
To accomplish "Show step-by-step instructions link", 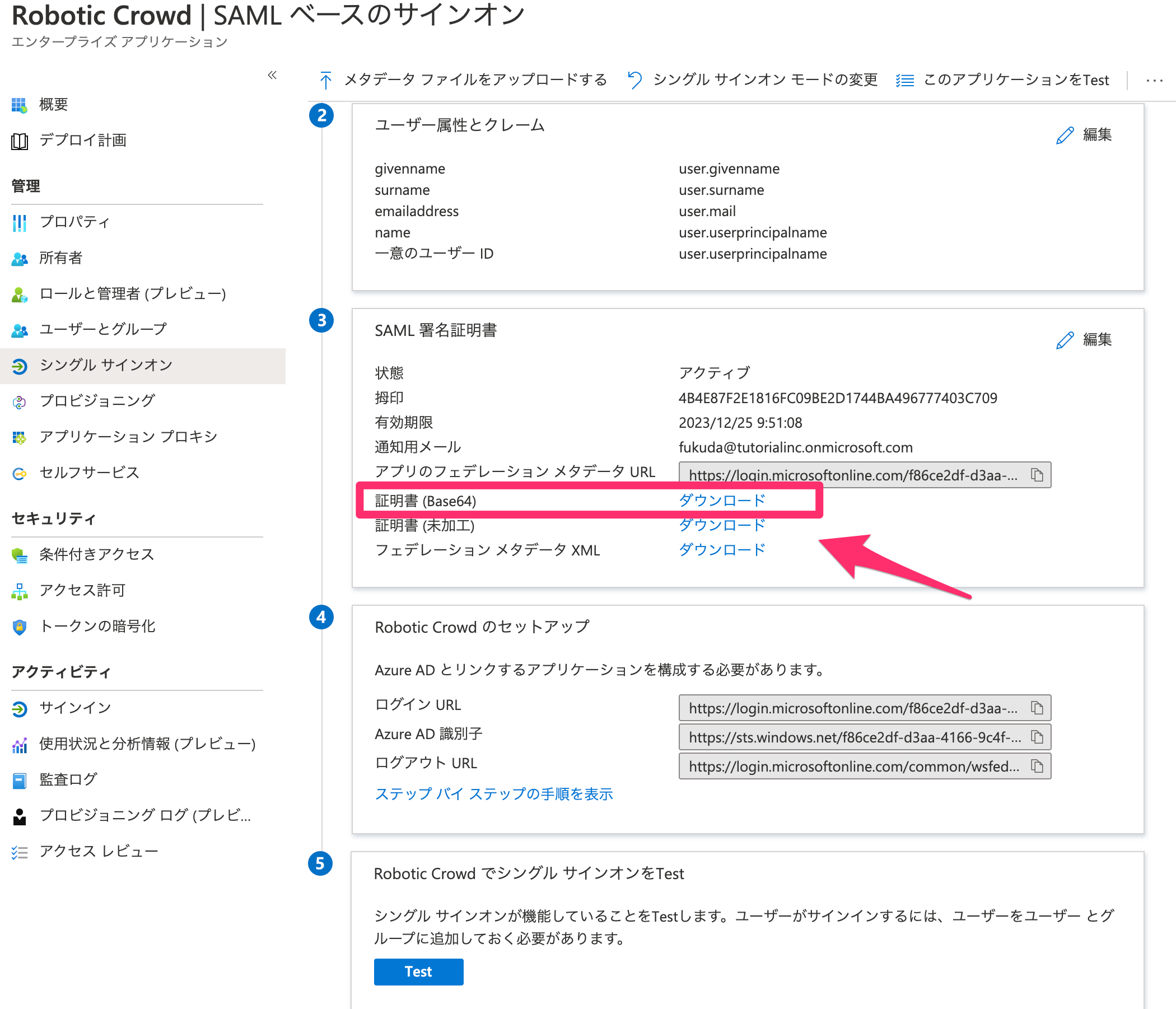I will point(494,793).
